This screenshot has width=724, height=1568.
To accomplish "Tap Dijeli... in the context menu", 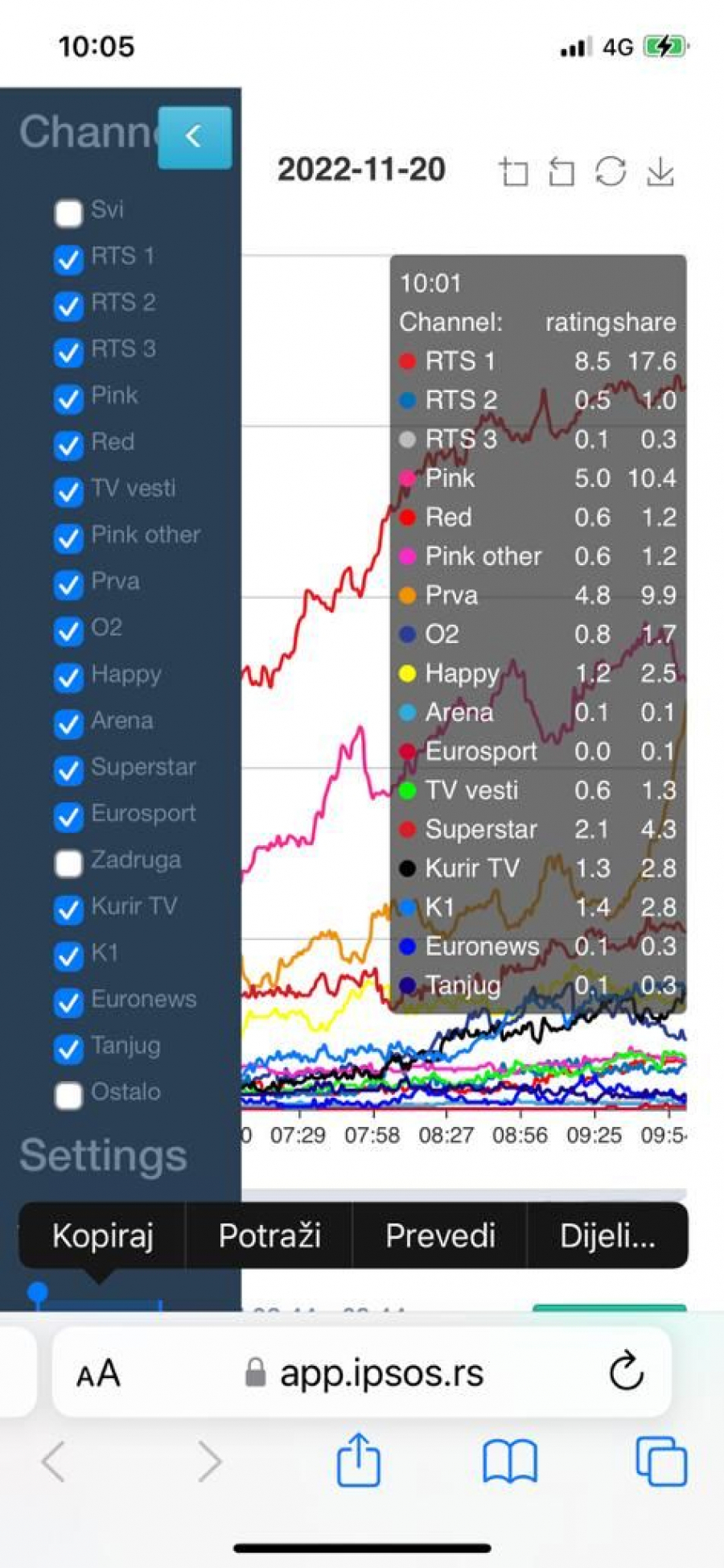I will click(607, 1236).
